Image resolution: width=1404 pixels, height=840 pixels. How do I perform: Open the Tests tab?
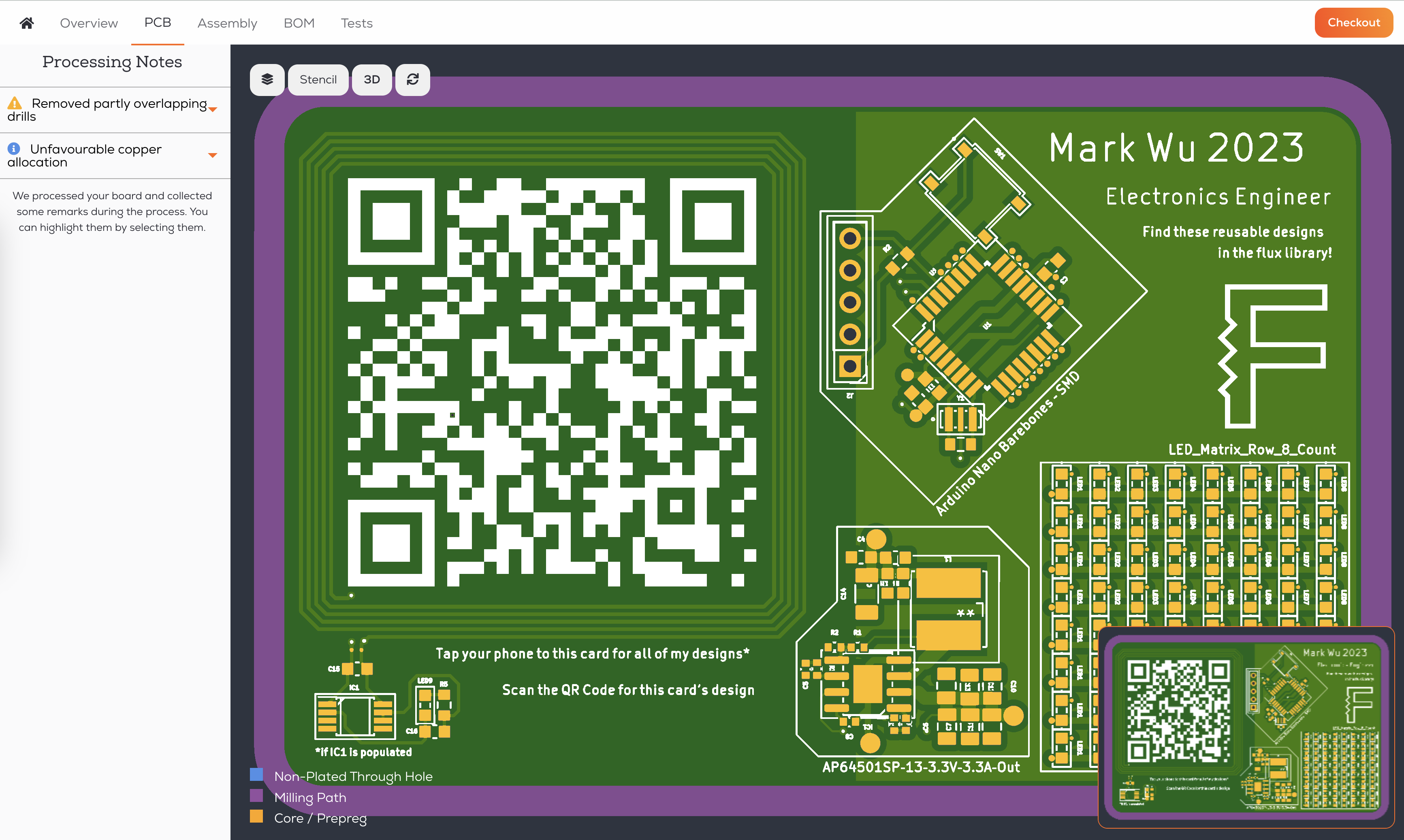point(356,23)
